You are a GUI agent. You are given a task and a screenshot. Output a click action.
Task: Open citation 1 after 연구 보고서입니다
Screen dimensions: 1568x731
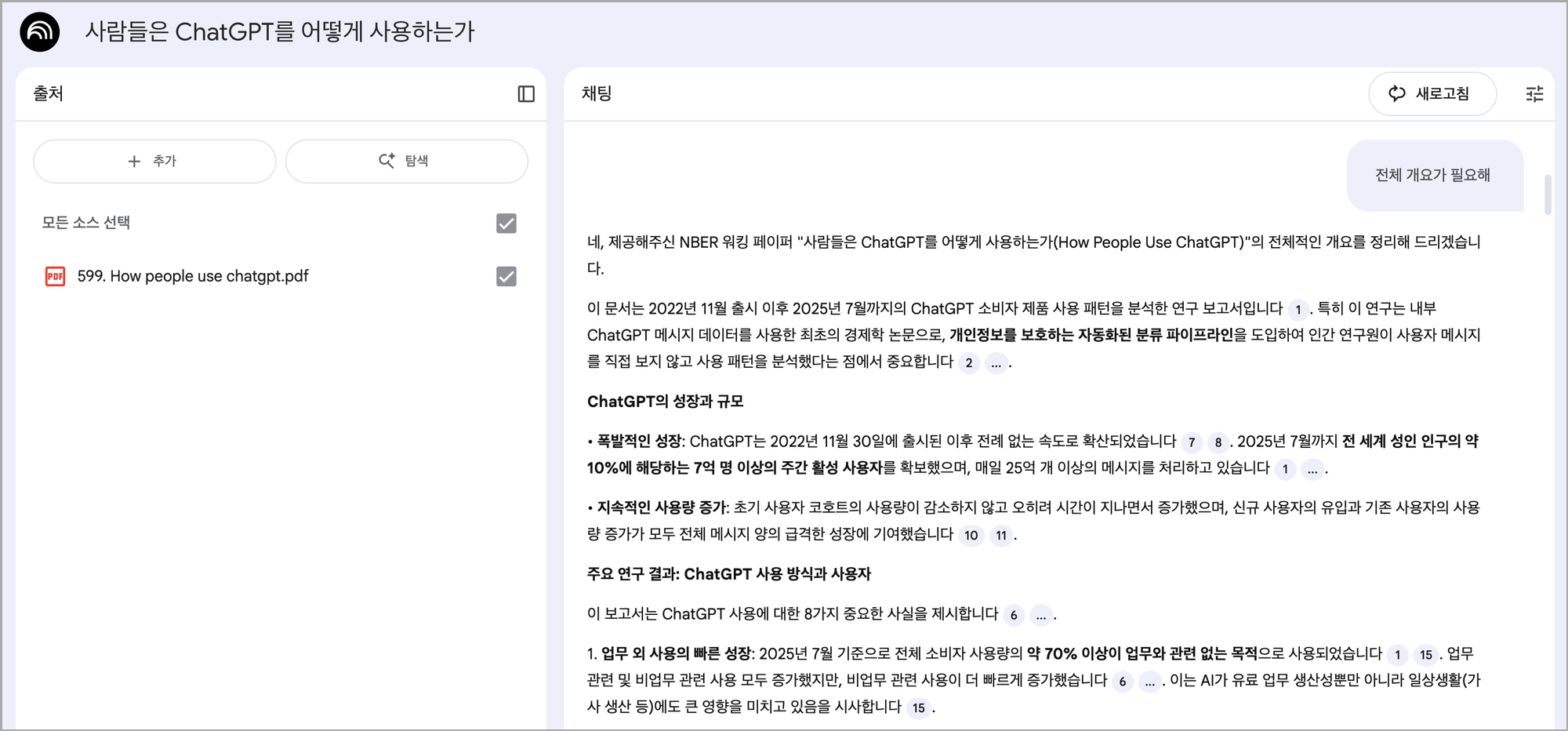1298,310
